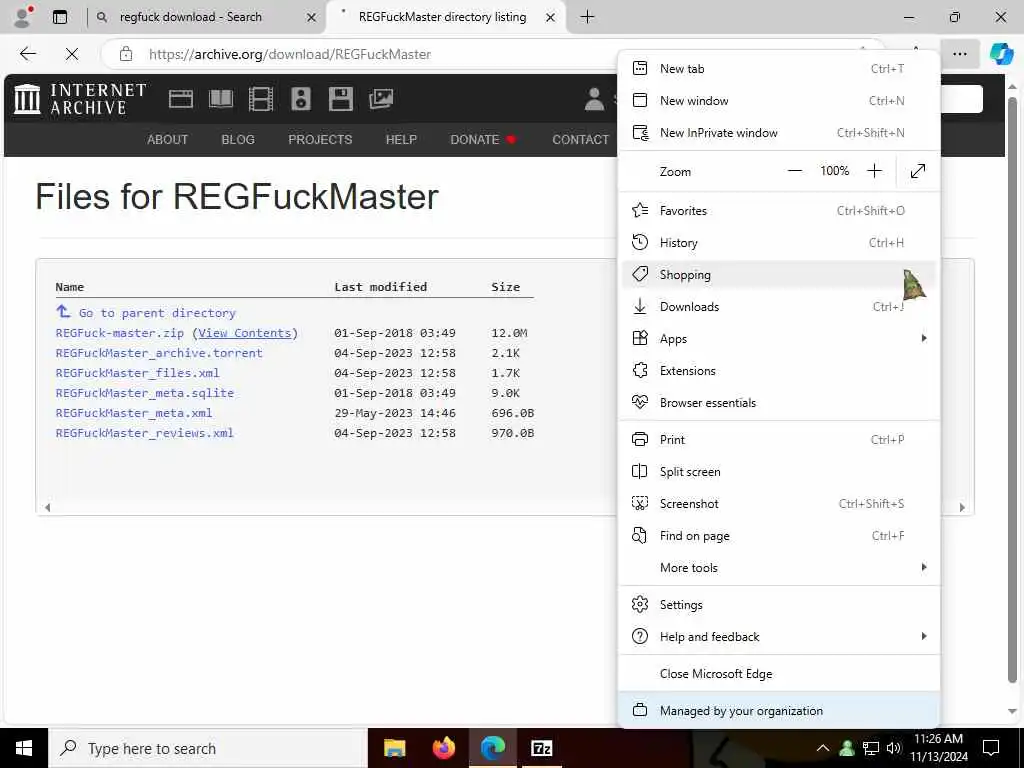This screenshot has height=768, width=1024.
Task: Open Shopping from the menu
Action: [x=778, y=274]
